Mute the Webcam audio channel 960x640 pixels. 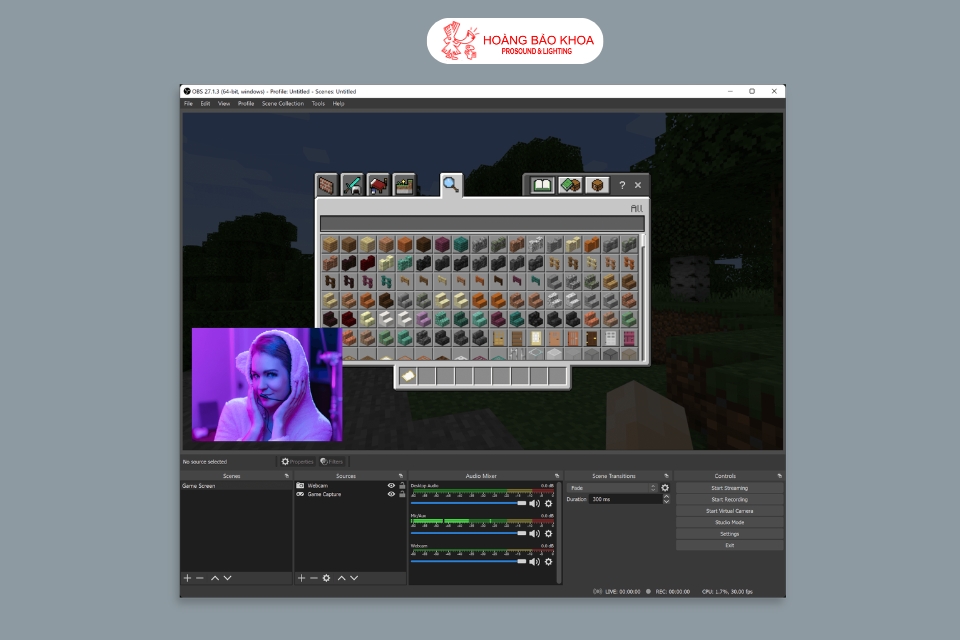pyautogui.click(x=534, y=562)
